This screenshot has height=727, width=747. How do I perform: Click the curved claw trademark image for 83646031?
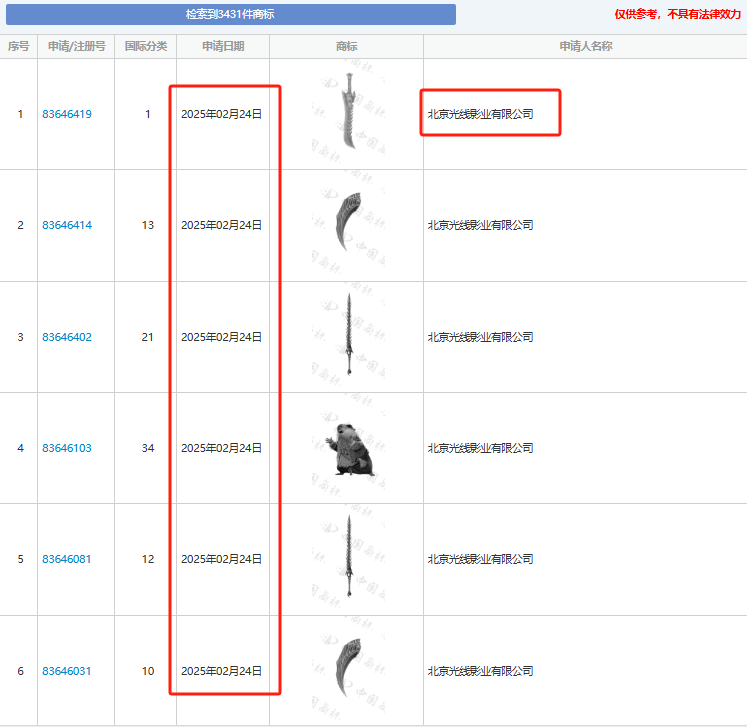(347, 669)
